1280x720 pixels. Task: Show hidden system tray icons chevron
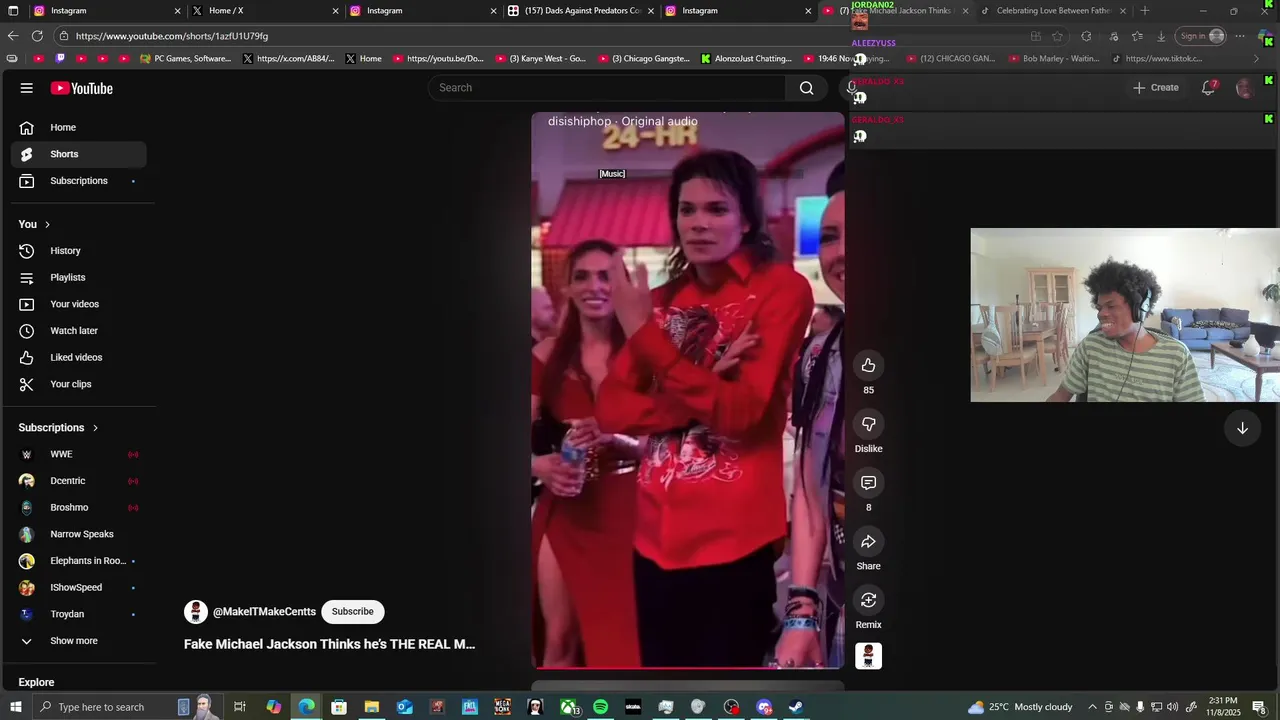coord(1092,707)
